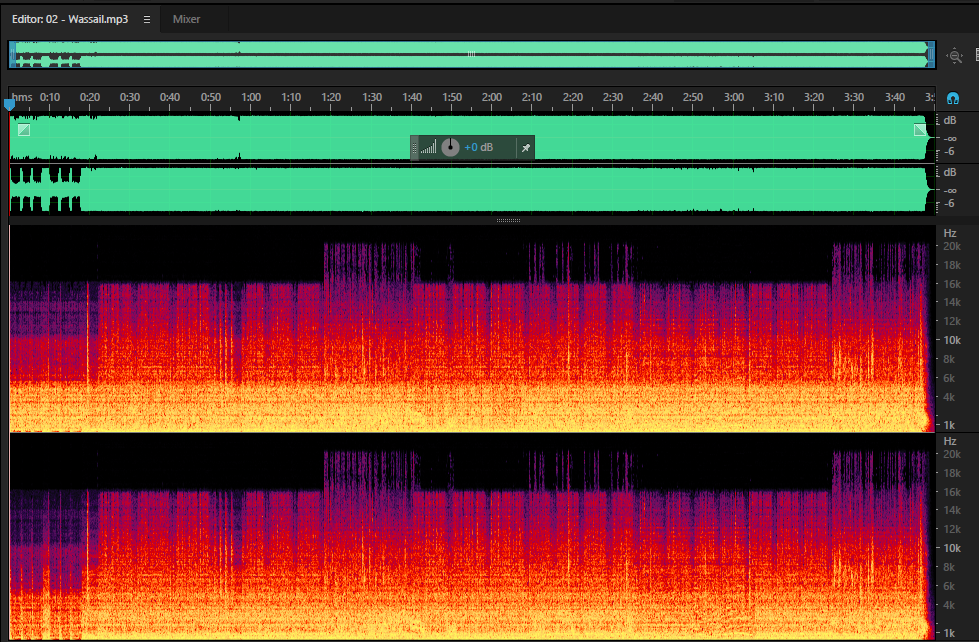The height and width of the screenshot is (642, 979).
Task: Click the left channel spectrogram's Hz label
Action: point(950,233)
